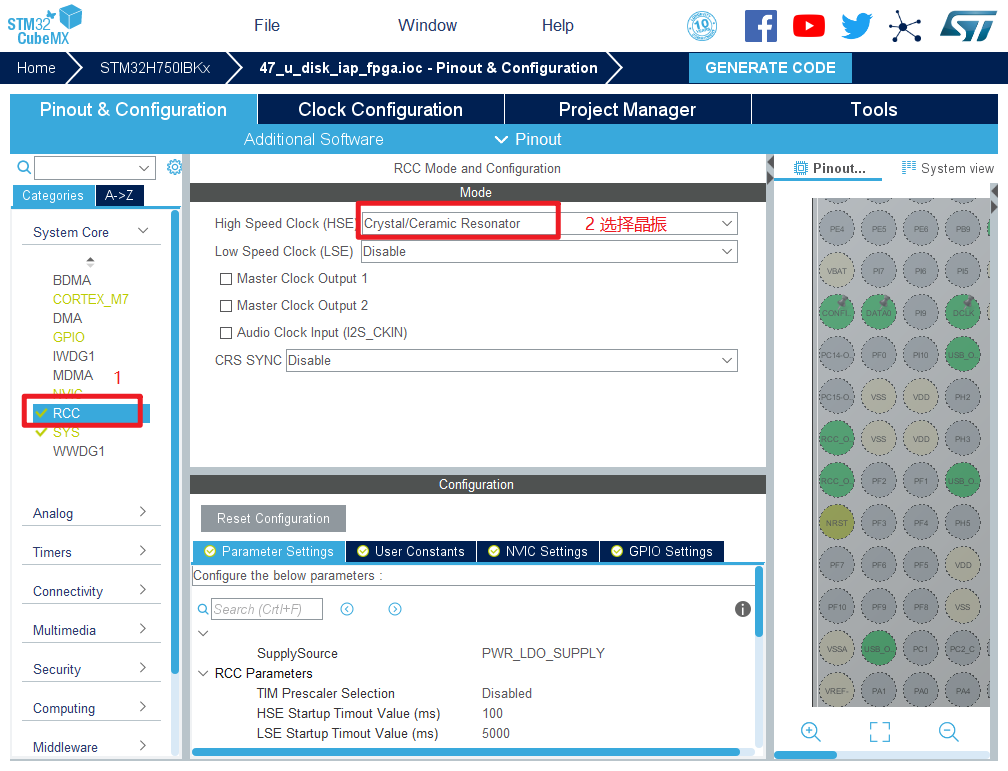Open the Twitter bird icon
This screenshot has height=771, width=1008.
click(856, 26)
